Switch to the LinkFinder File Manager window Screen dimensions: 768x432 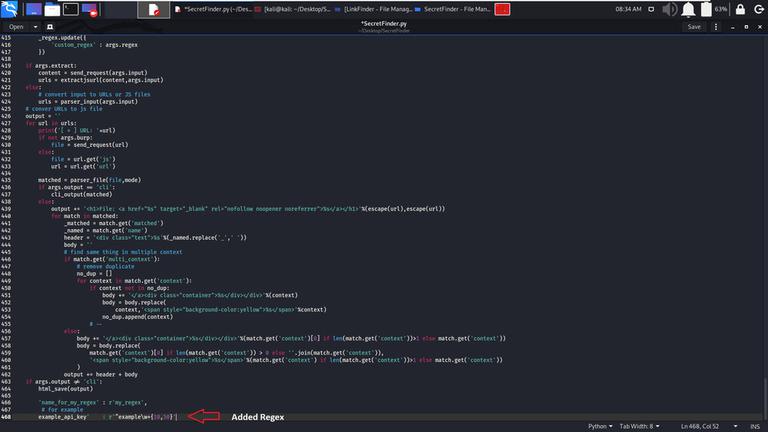[374, 9]
